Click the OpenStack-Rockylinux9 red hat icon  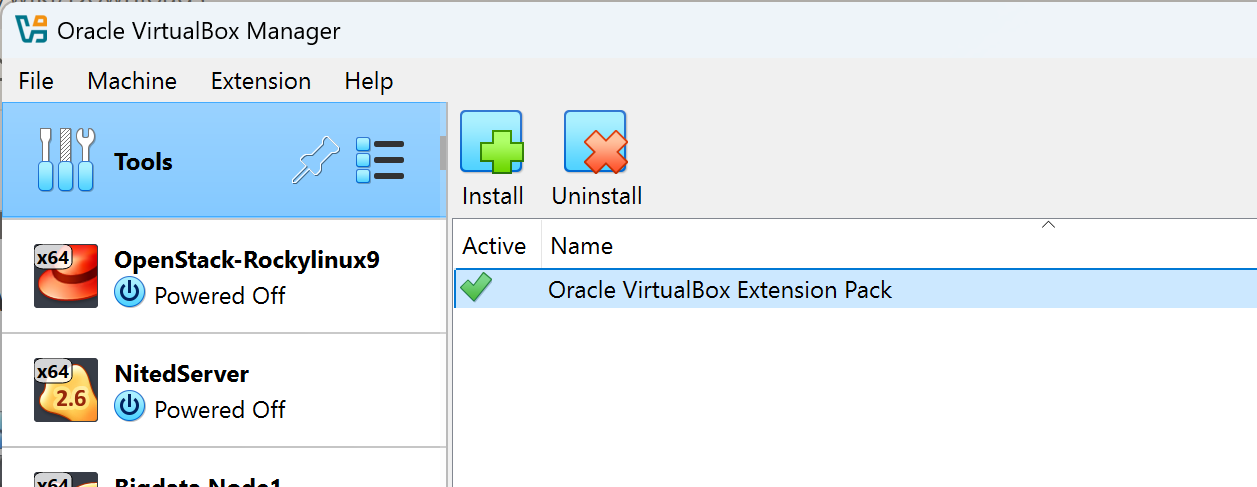[x=66, y=275]
